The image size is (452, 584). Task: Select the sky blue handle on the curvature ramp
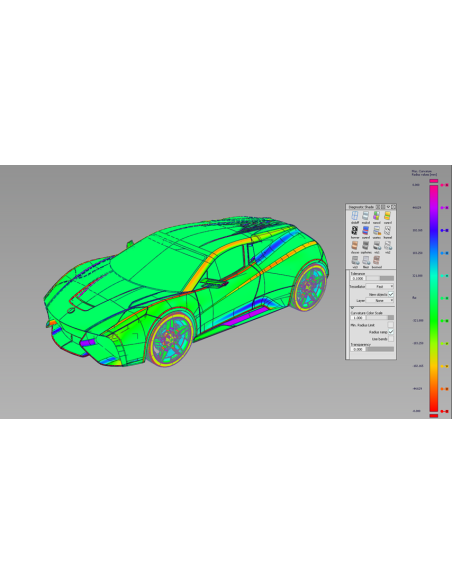tap(444, 253)
